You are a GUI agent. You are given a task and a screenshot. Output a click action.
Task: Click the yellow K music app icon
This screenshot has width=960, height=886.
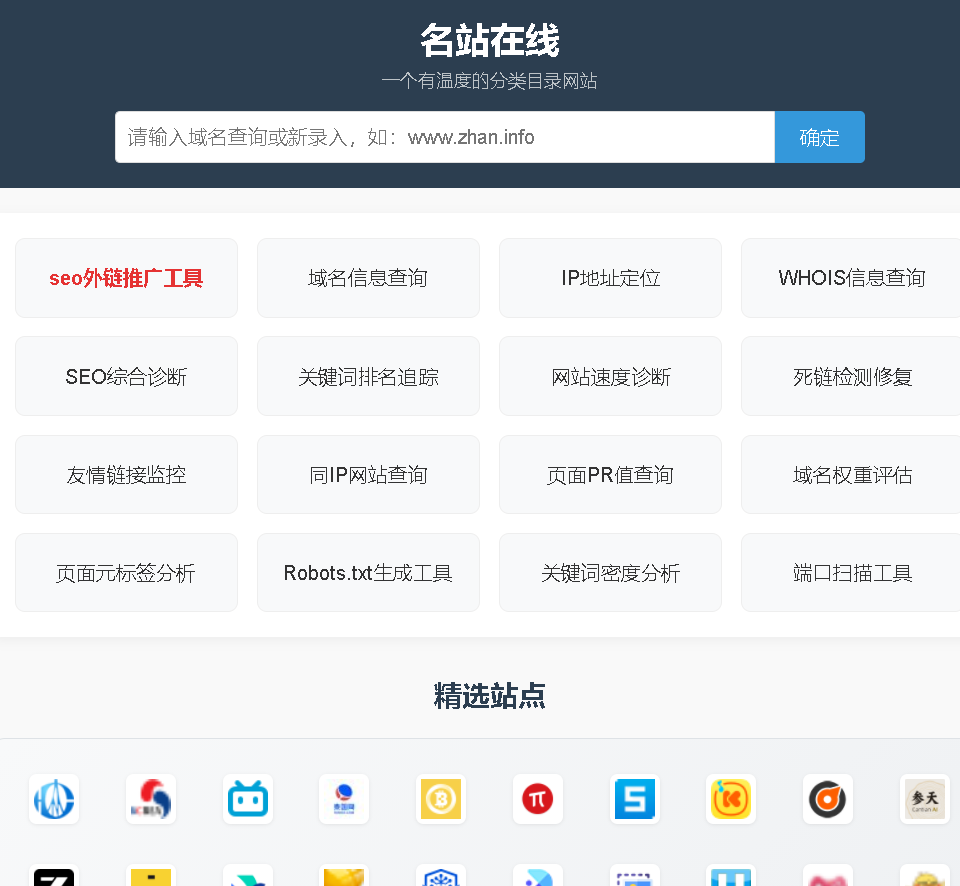(731, 799)
